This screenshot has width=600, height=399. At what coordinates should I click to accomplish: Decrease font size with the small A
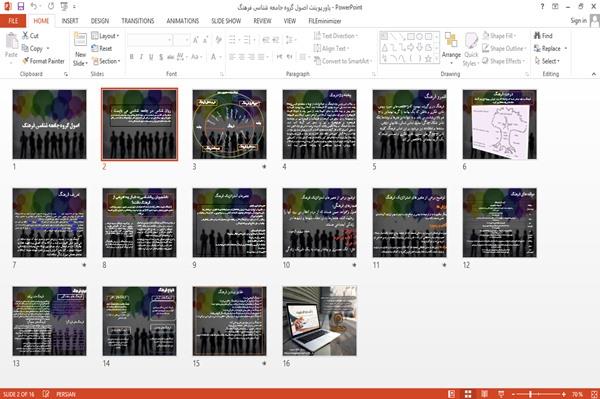click(x=205, y=40)
